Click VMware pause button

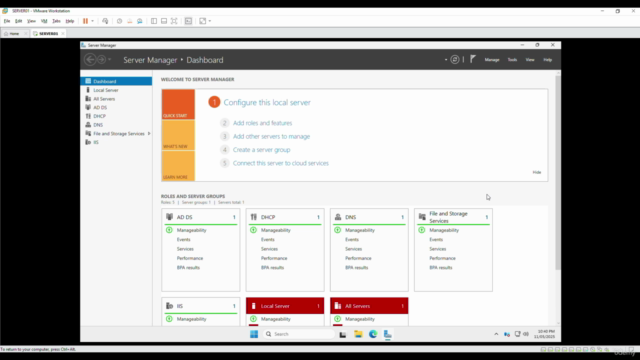pos(85,21)
